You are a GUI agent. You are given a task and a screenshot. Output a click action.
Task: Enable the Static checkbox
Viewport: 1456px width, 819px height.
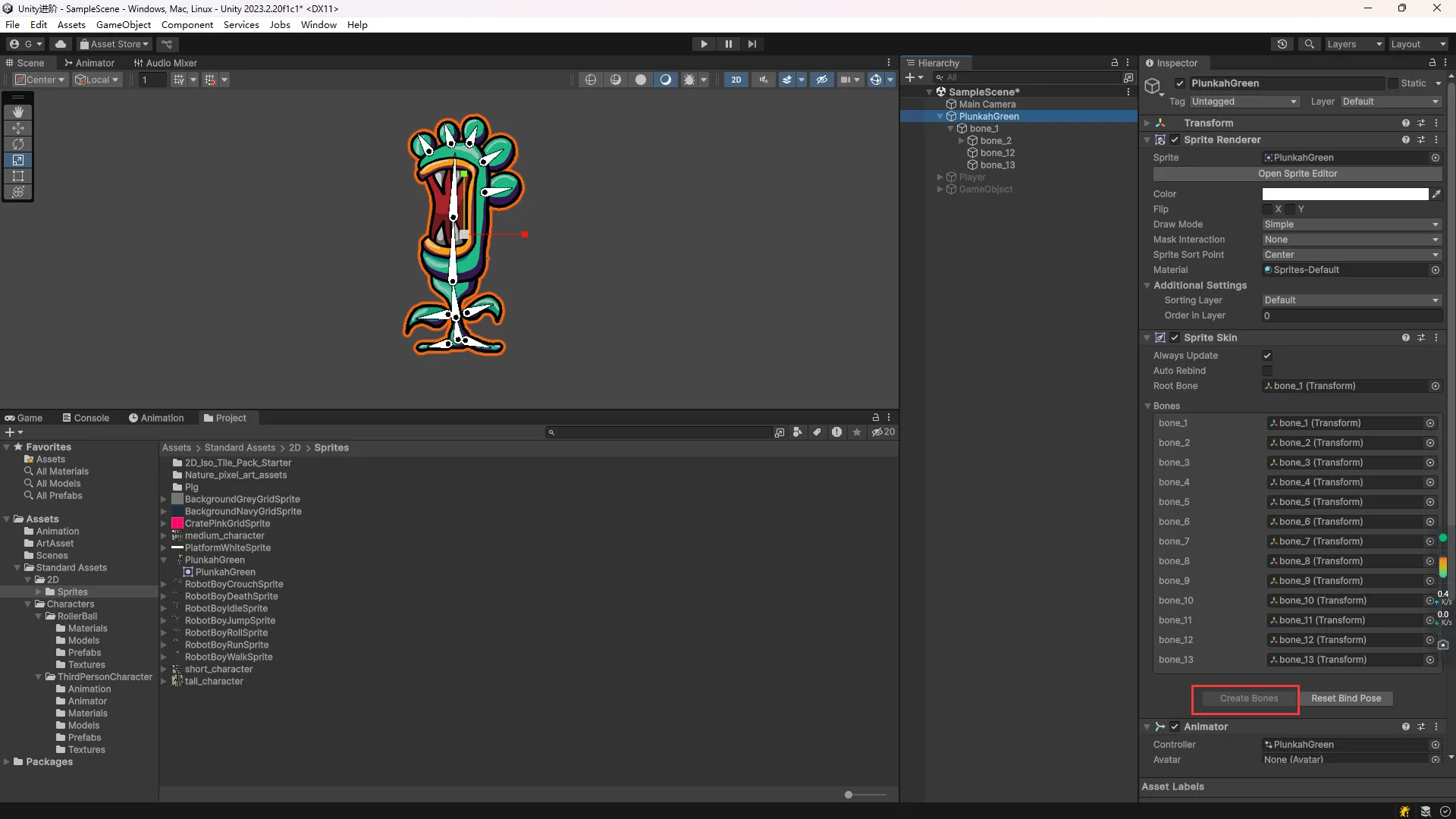click(x=1392, y=83)
